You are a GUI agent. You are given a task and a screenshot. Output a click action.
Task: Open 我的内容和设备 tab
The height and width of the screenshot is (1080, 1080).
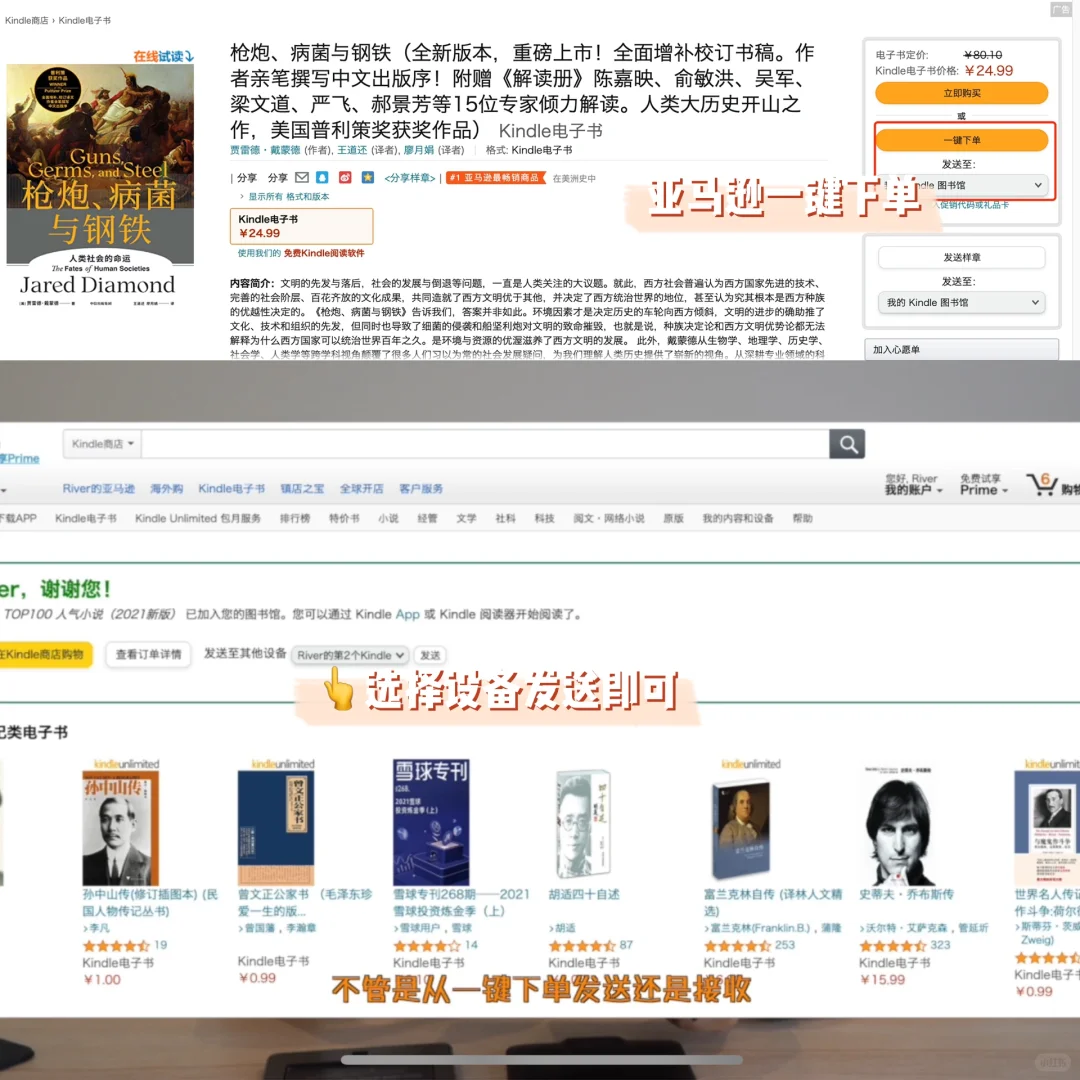point(738,519)
